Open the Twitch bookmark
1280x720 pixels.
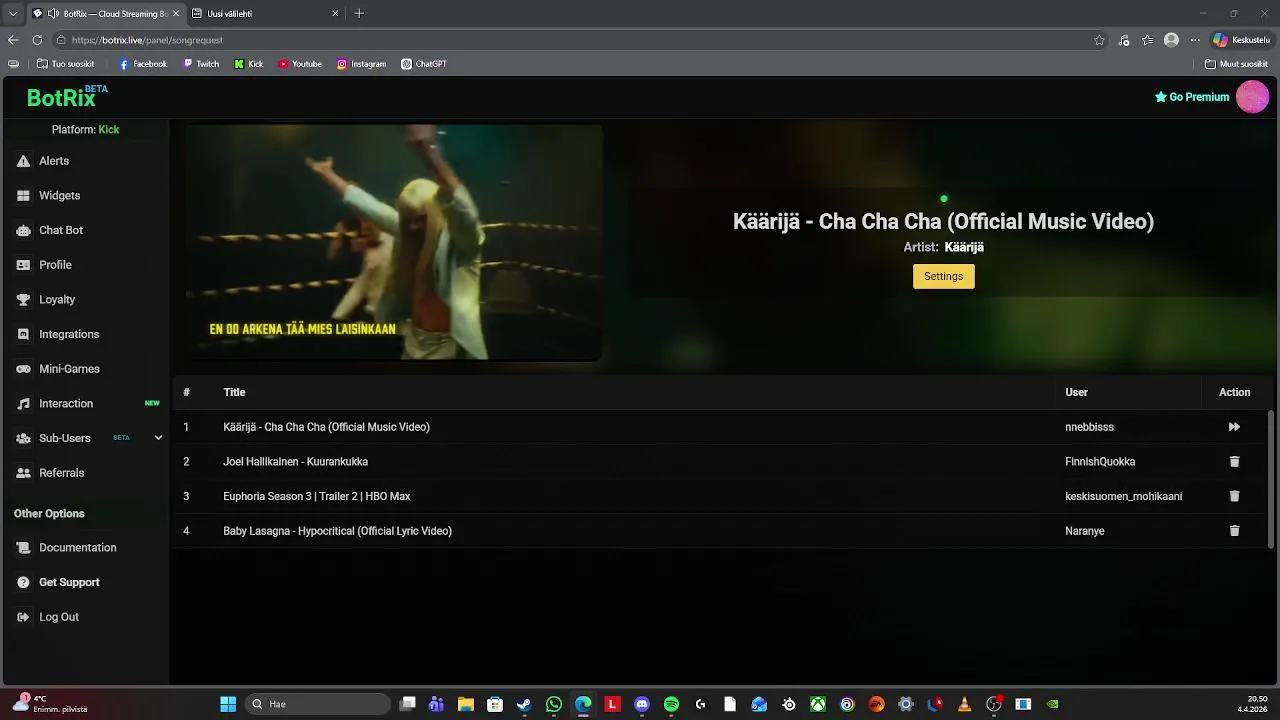click(201, 64)
